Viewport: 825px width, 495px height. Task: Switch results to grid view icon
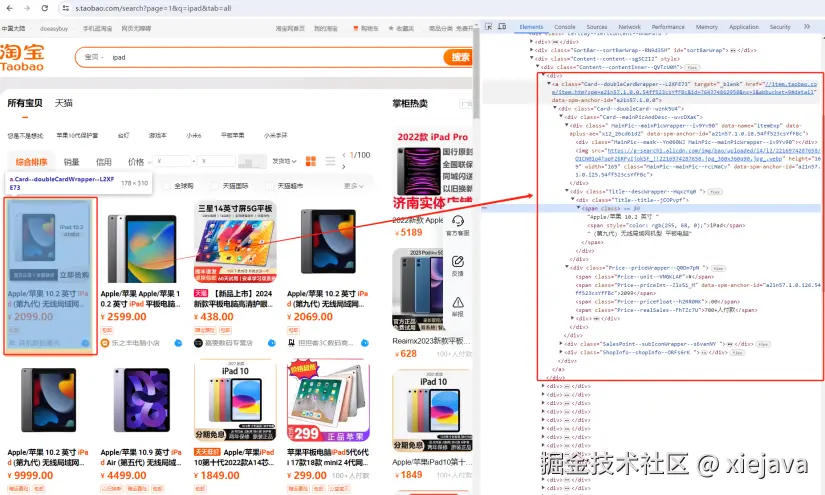311,161
